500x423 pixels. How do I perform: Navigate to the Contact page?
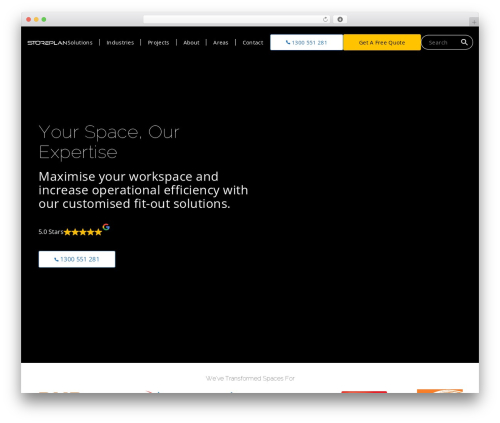point(253,43)
